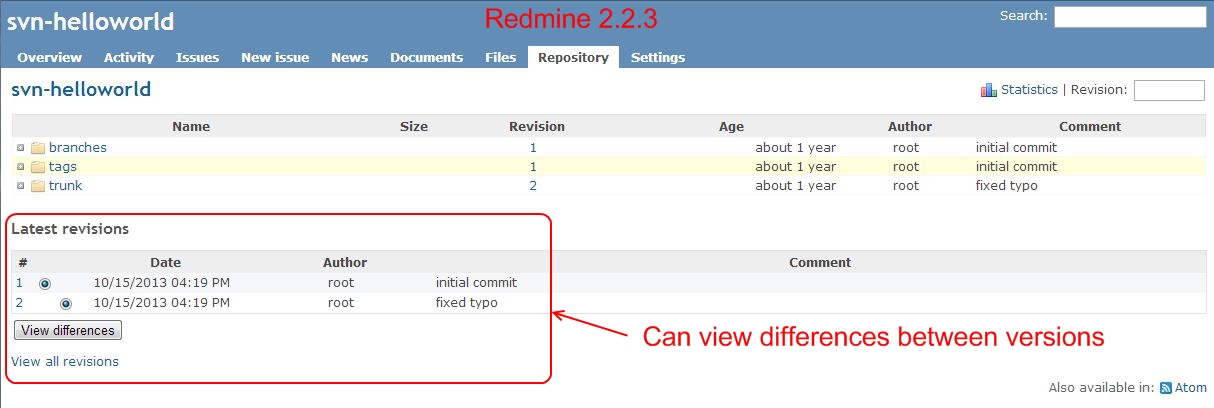Open the News tab
This screenshot has width=1214, height=408.
[x=350, y=57]
